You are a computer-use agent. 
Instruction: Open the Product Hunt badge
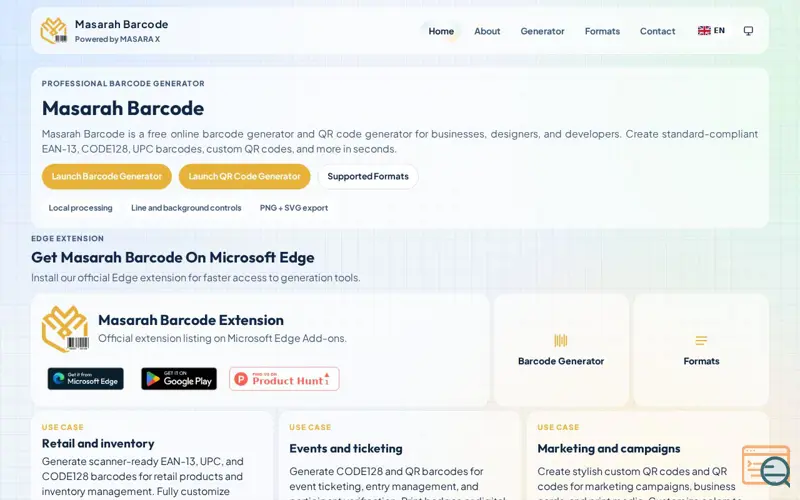click(x=284, y=379)
